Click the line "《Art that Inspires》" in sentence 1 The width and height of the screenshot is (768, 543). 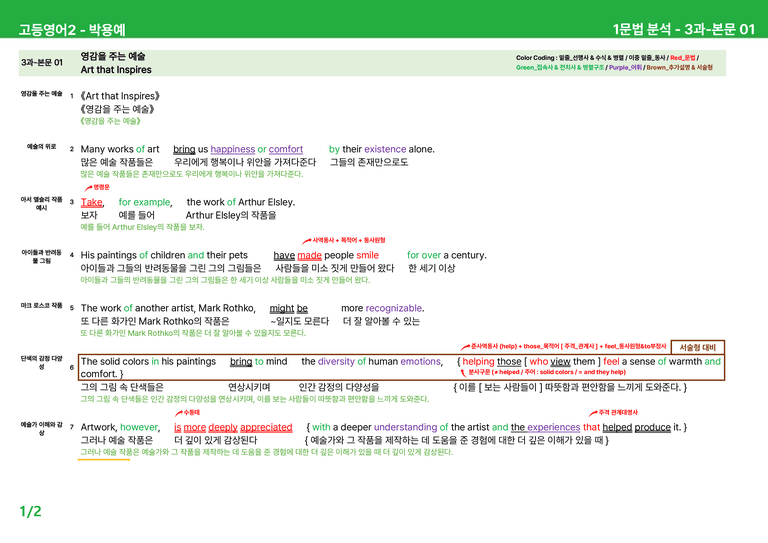(x=120, y=96)
